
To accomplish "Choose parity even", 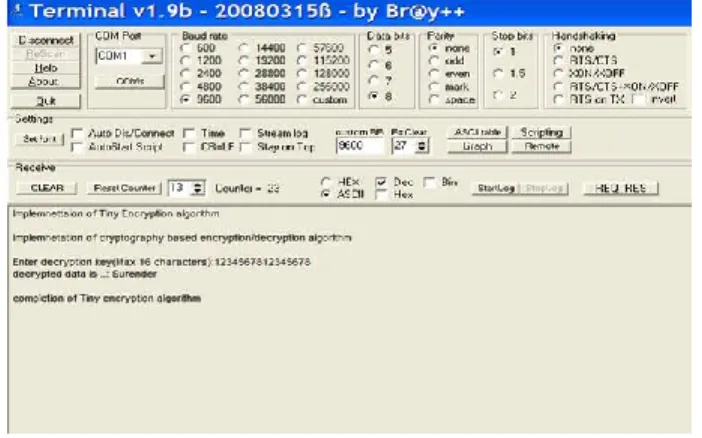I will [433, 73].
